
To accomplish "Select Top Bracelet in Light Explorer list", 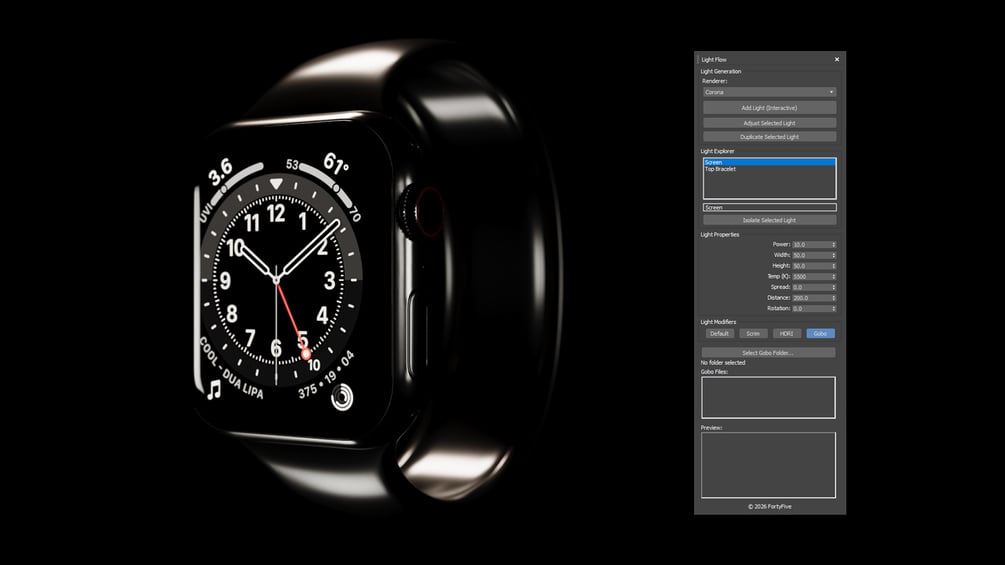I will coord(769,169).
